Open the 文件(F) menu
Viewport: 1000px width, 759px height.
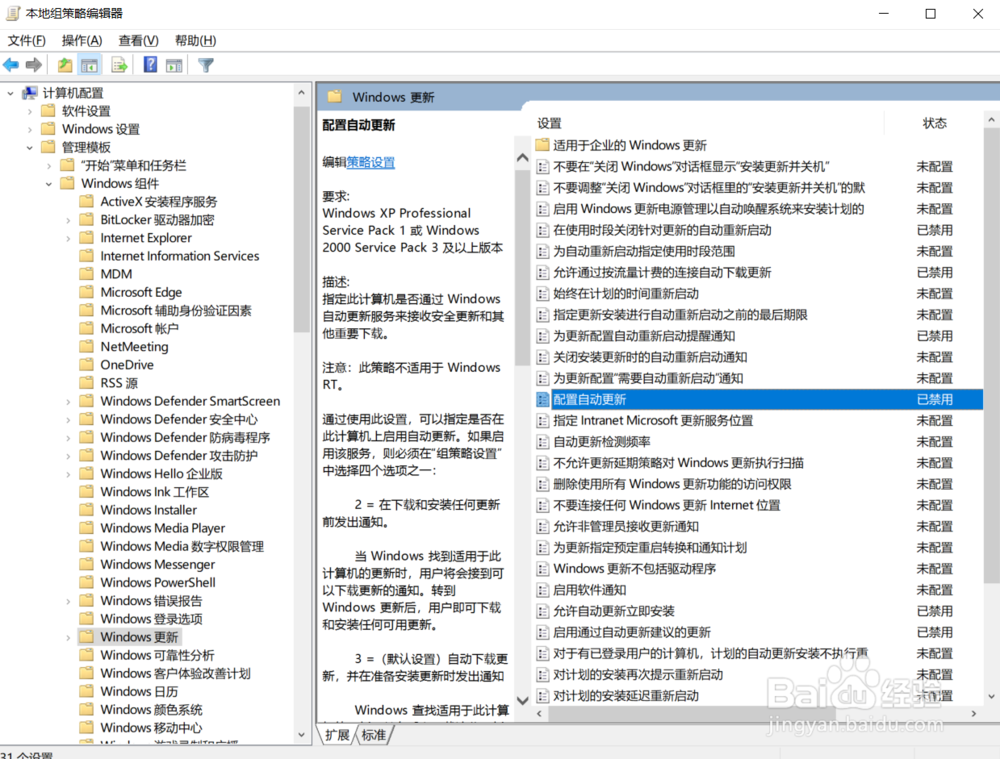click(27, 41)
